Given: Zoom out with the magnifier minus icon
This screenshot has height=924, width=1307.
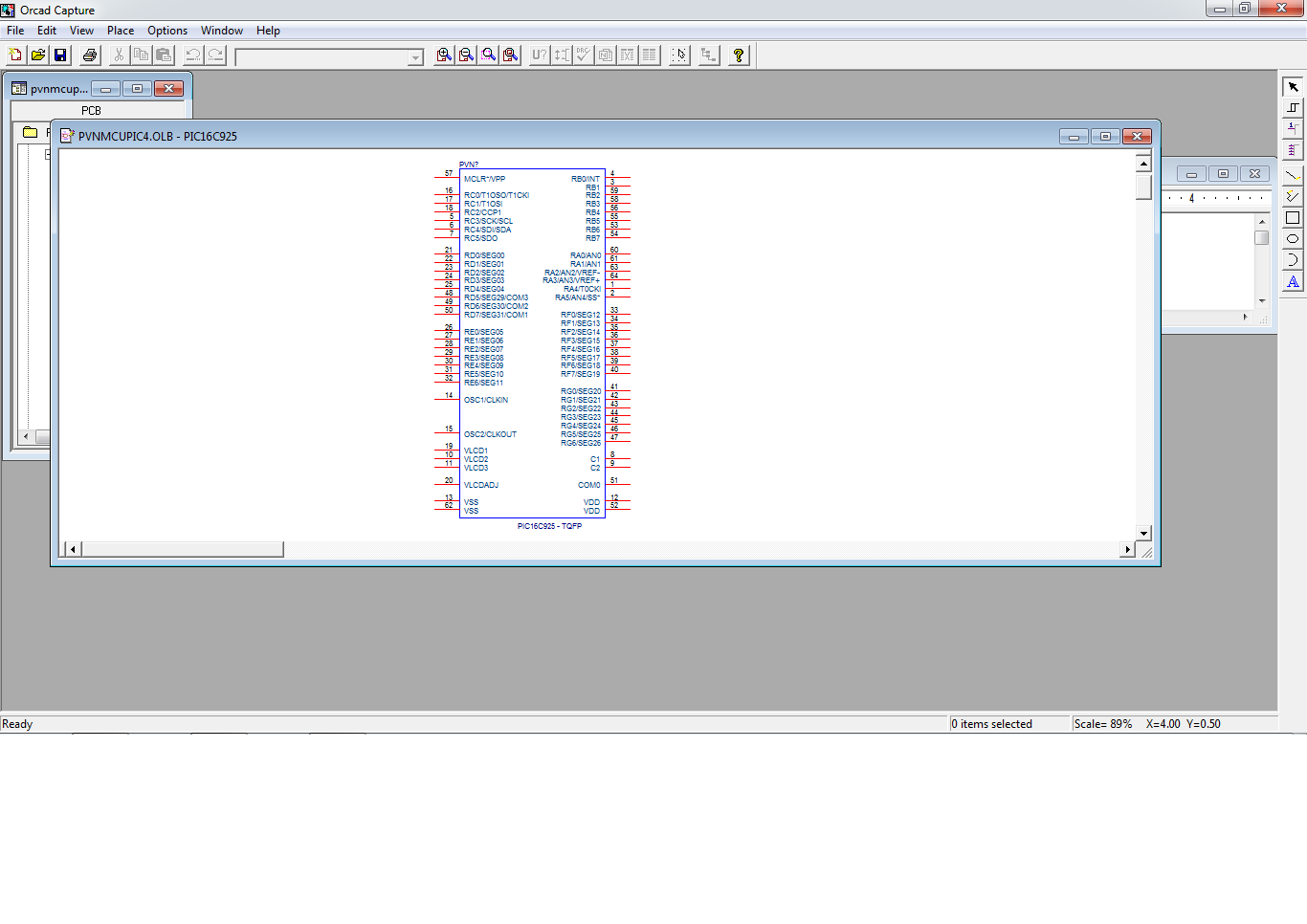Looking at the screenshot, I should [x=466, y=55].
